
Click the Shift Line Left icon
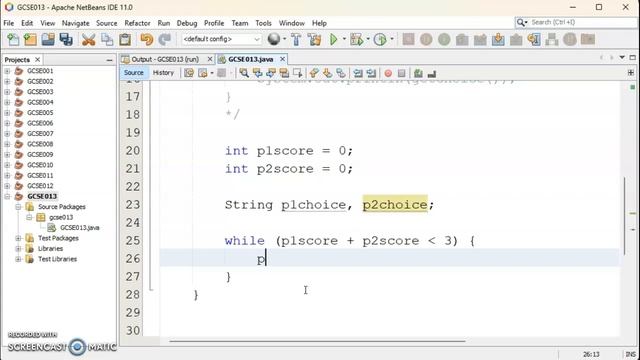(358, 73)
